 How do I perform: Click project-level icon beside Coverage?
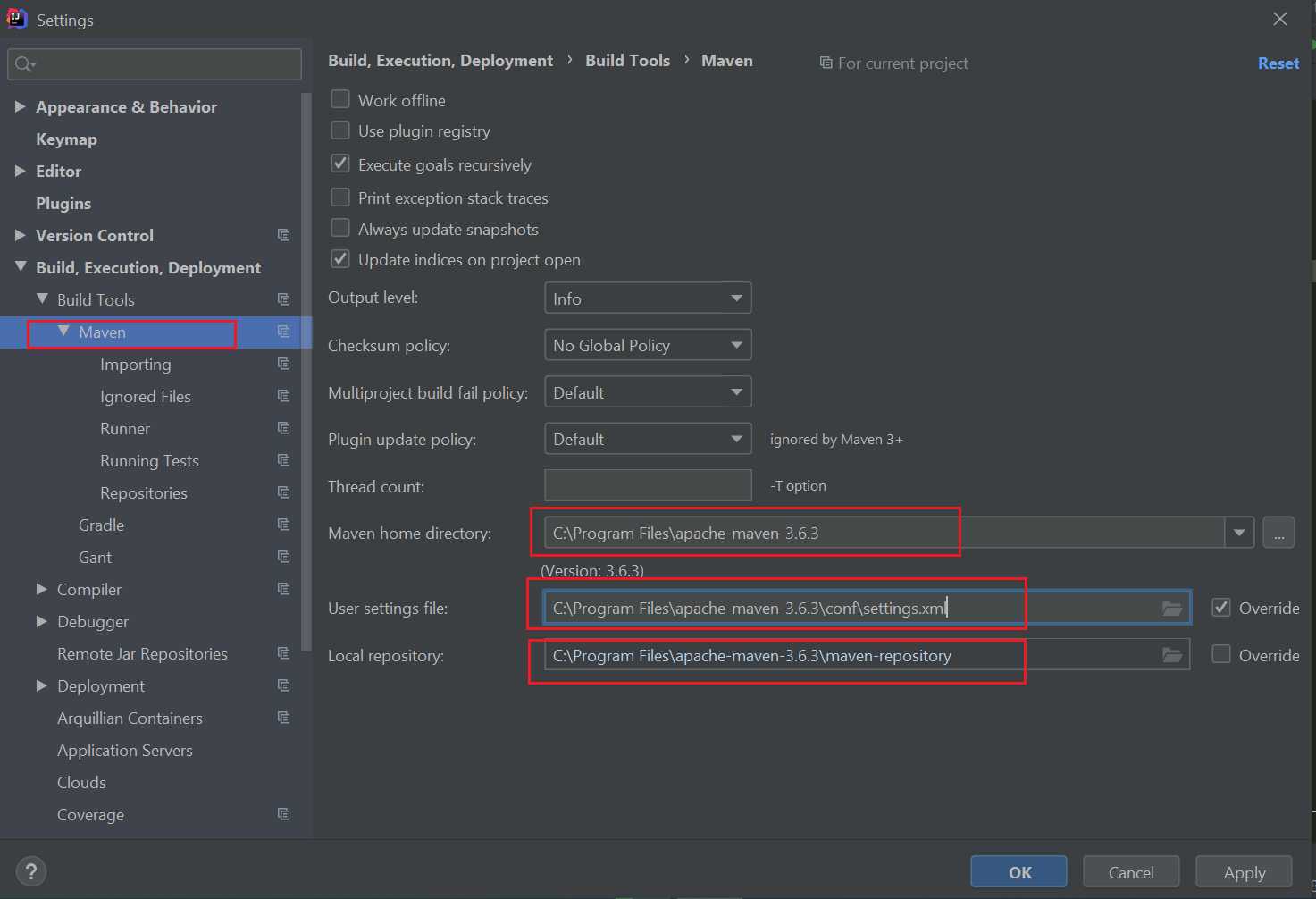tap(284, 814)
